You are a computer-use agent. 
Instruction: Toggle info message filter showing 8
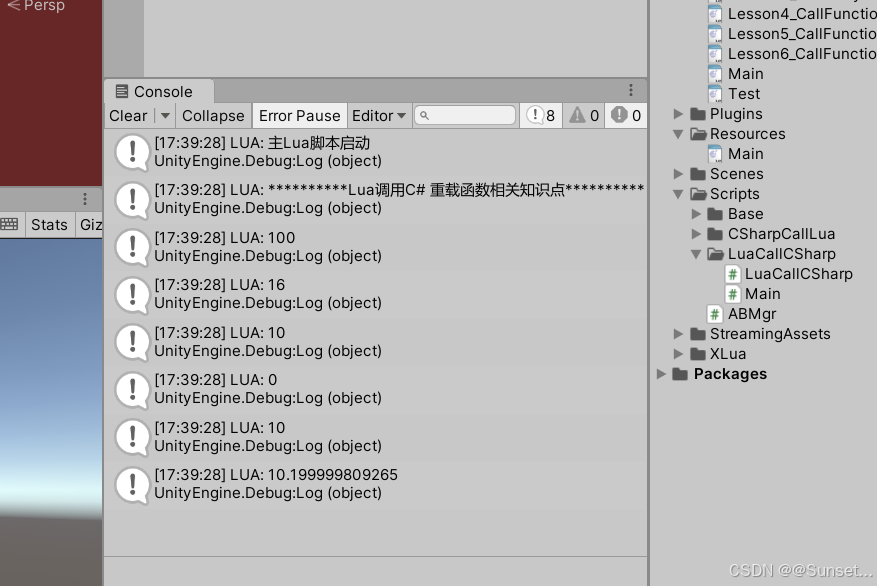541,116
